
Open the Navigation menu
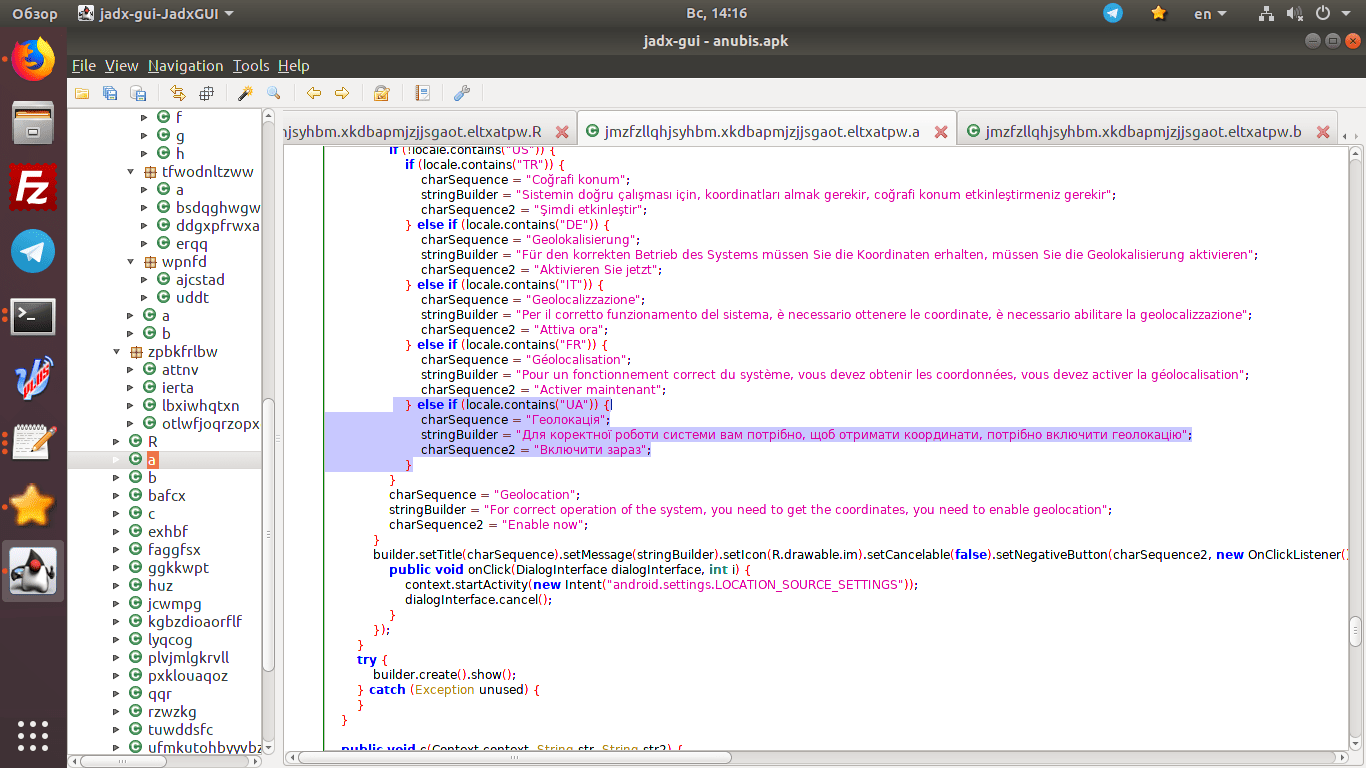(185, 66)
